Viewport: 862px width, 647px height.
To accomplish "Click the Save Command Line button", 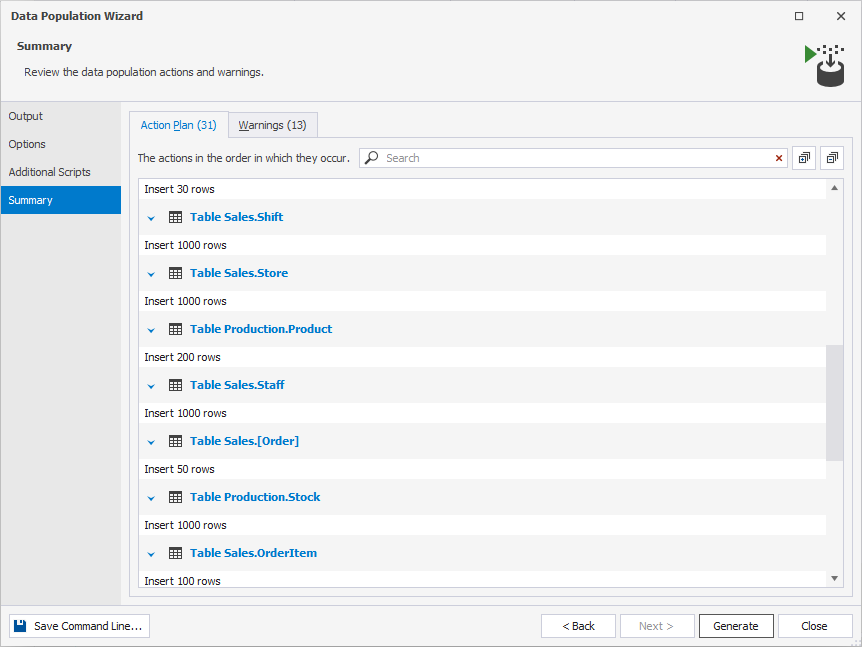I will coord(79,626).
